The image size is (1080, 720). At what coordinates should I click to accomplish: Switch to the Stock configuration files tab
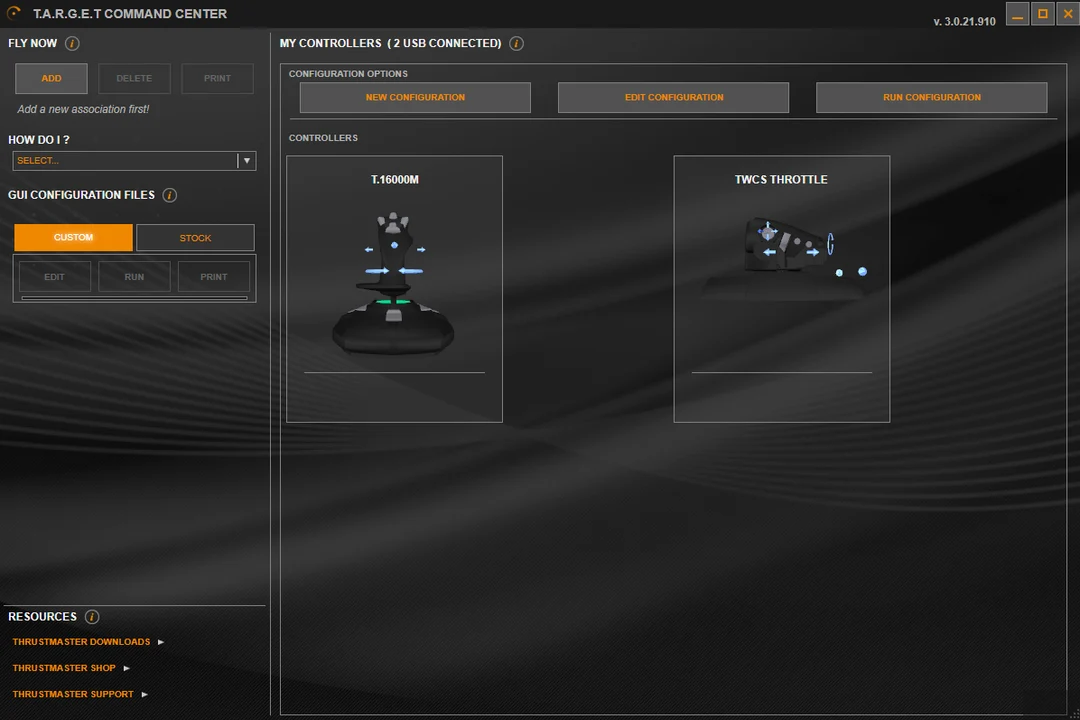coord(195,238)
